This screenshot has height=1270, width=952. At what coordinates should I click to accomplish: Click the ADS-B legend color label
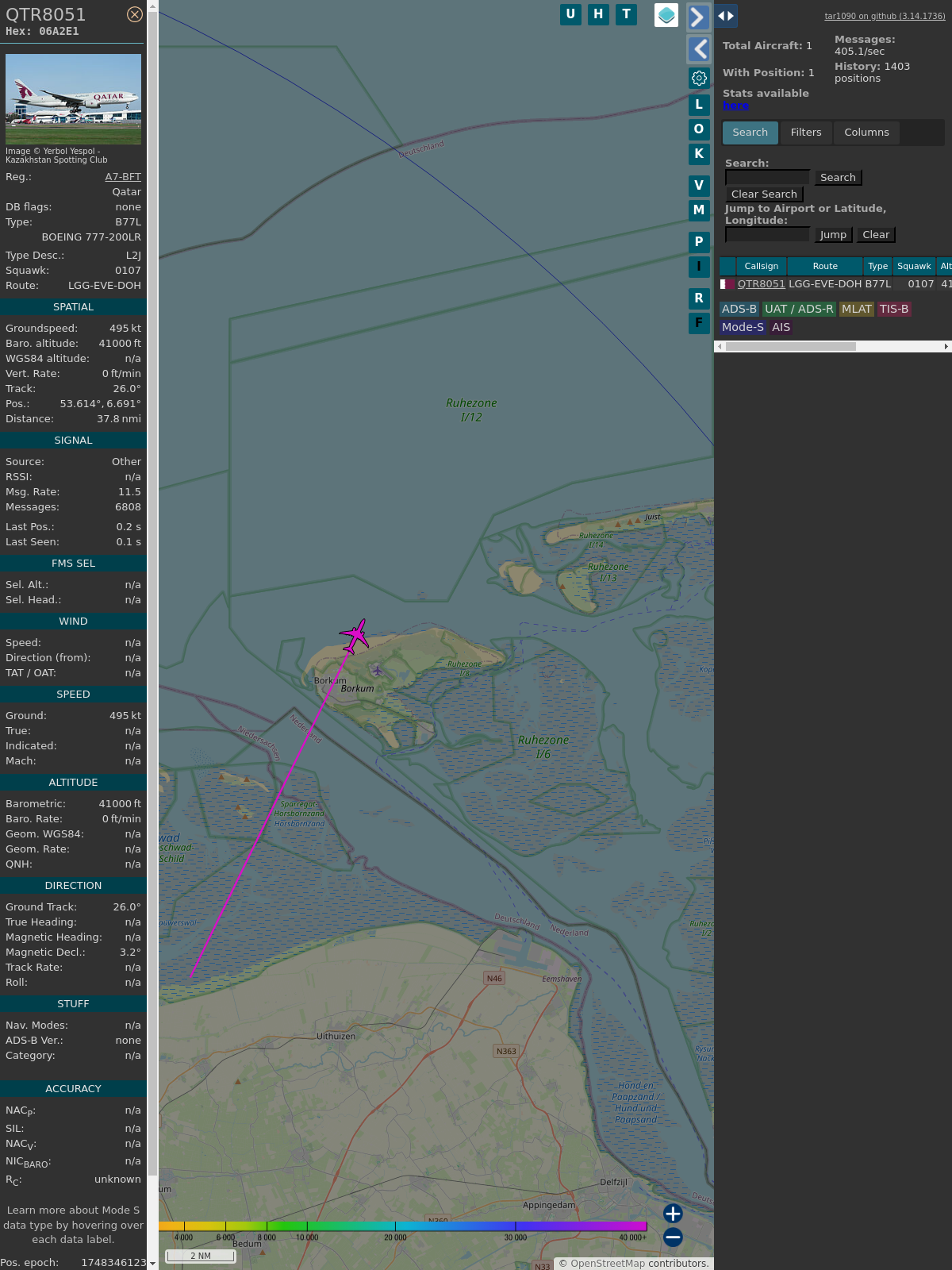pyautogui.click(x=739, y=310)
